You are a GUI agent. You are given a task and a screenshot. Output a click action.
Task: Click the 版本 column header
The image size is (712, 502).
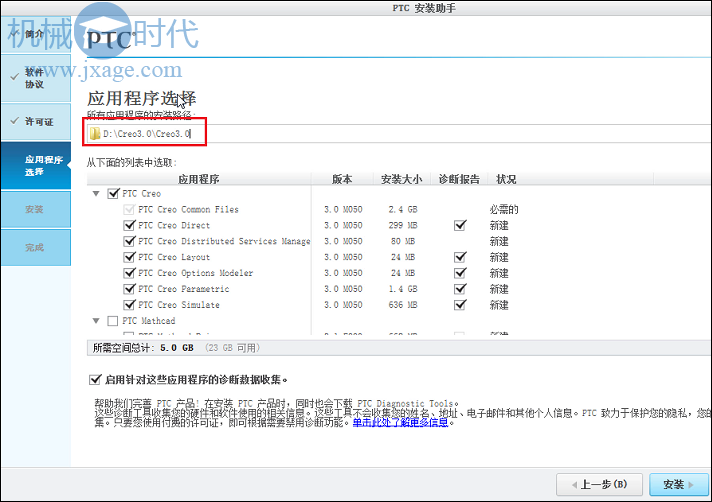342,179
